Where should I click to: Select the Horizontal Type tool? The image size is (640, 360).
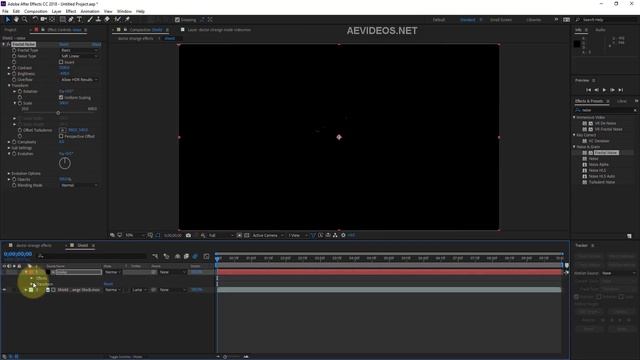tap(80, 19)
